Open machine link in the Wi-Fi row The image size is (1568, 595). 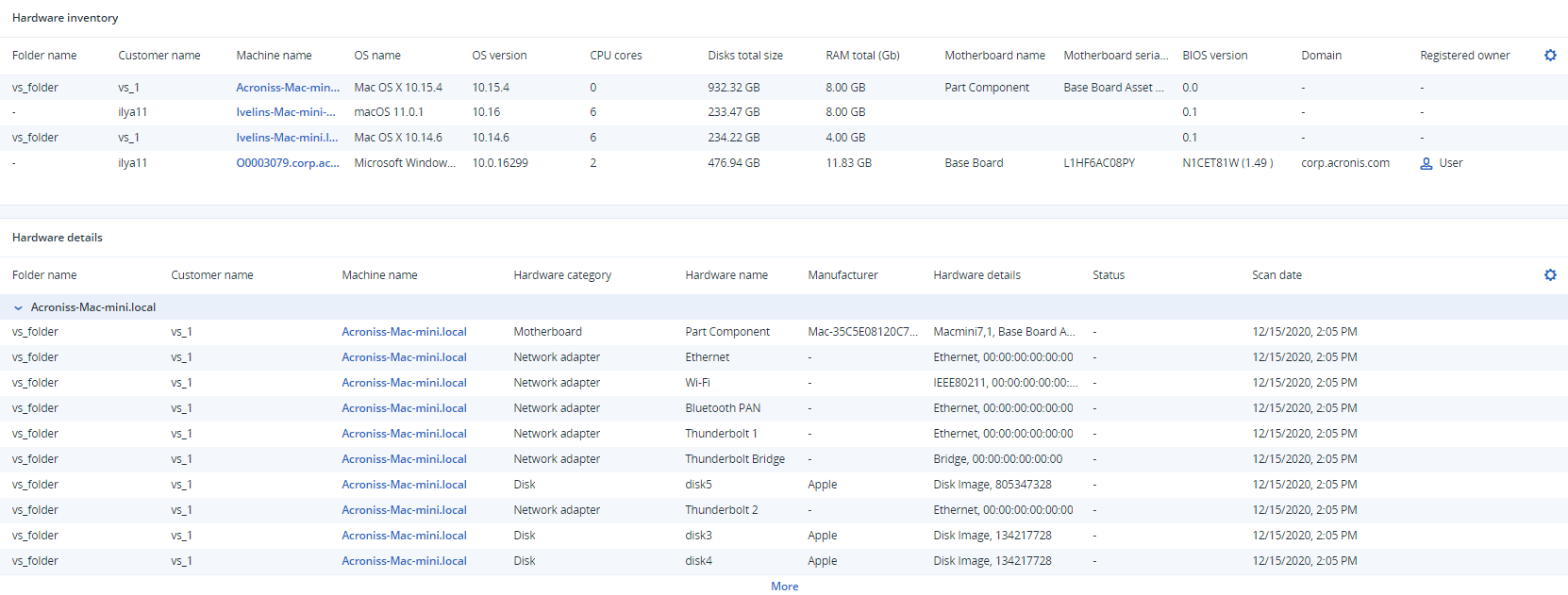(x=404, y=383)
